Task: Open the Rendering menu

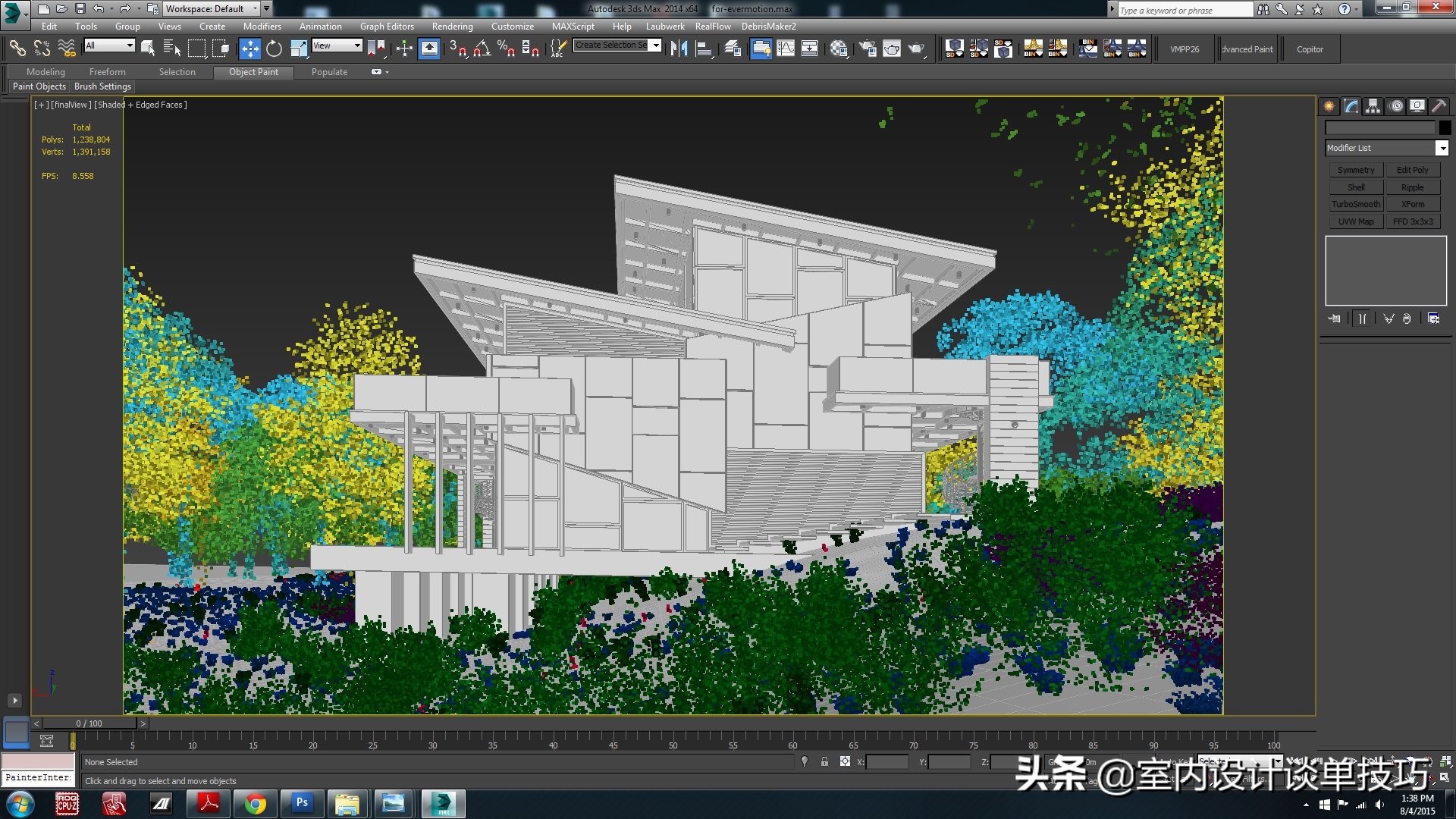Action: (x=452, y=26)
